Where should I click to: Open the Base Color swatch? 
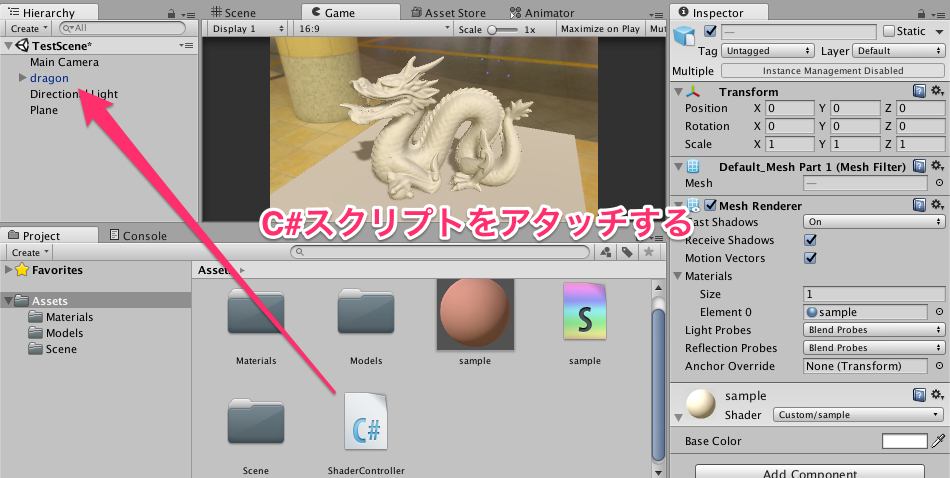tap(905, 441)
